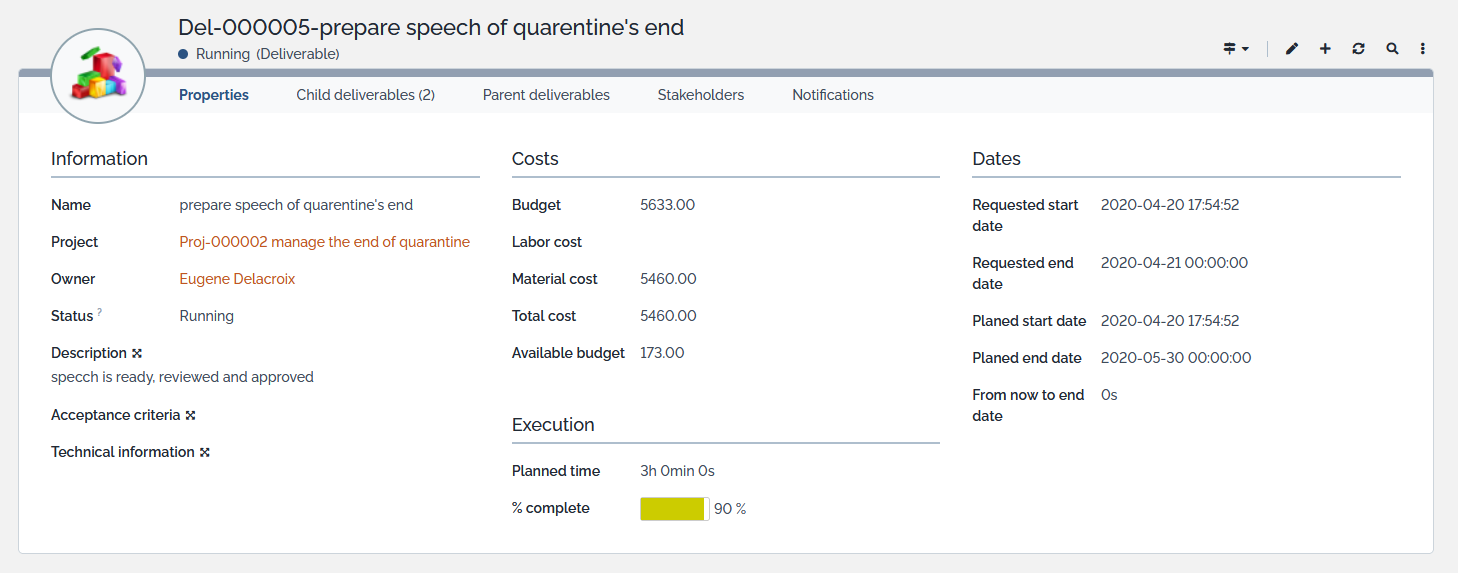Open search with the magnifier icon
This screenshot has width=1458, height=573.
[x=1391, y=49]
